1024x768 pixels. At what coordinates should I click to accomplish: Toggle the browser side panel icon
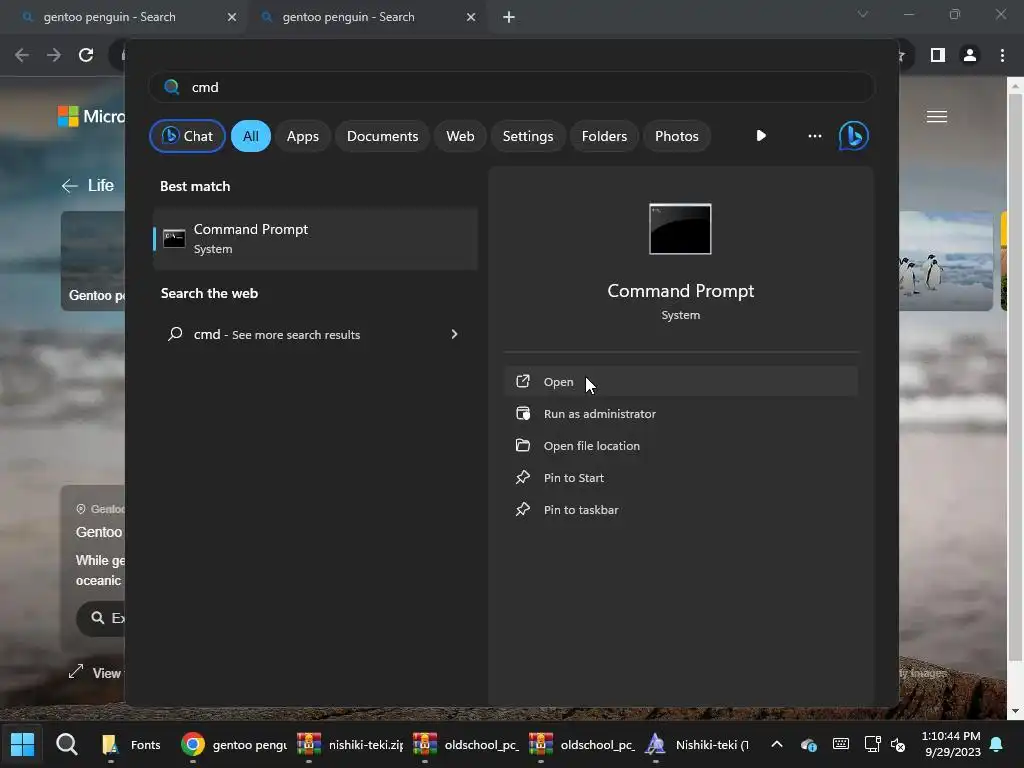click(938, 55)
